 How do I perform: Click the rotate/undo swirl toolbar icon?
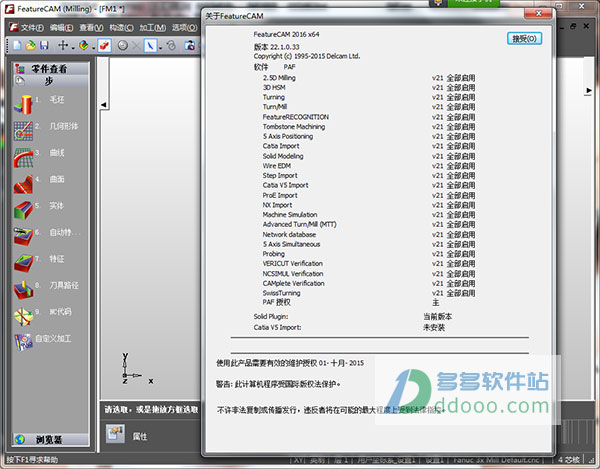click(171, 46)
